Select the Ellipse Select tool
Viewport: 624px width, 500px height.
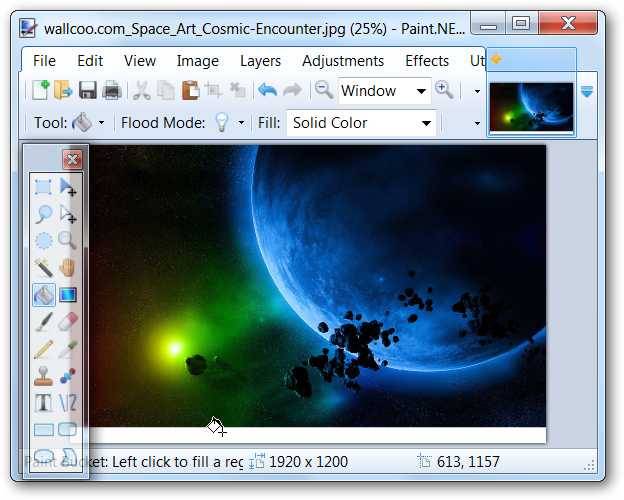pos(43,240)
